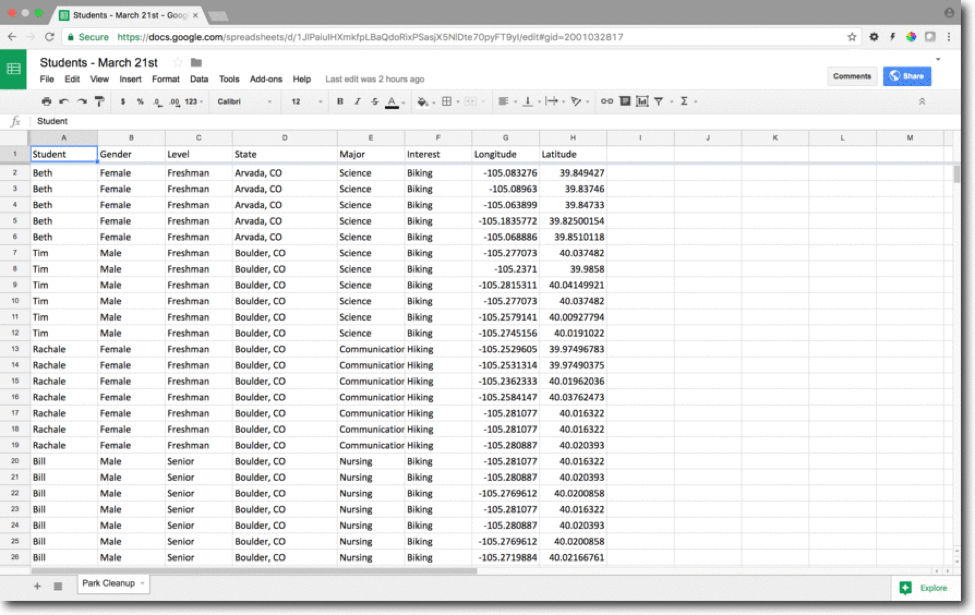Open the Functions sigma menu

coord(684,101)
